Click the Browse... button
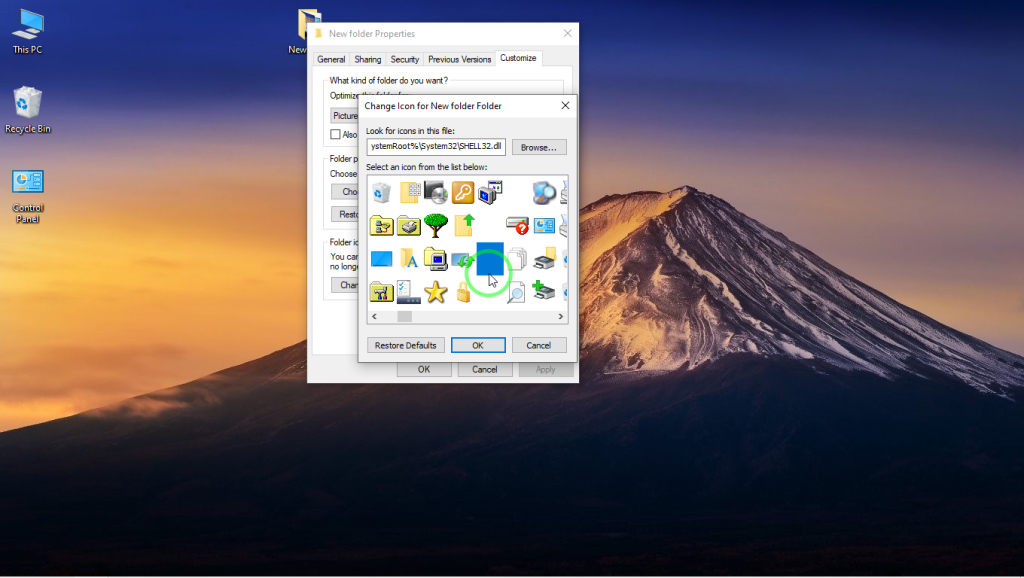The height and width of the screenshot is (578, 1024). point(539,147)
